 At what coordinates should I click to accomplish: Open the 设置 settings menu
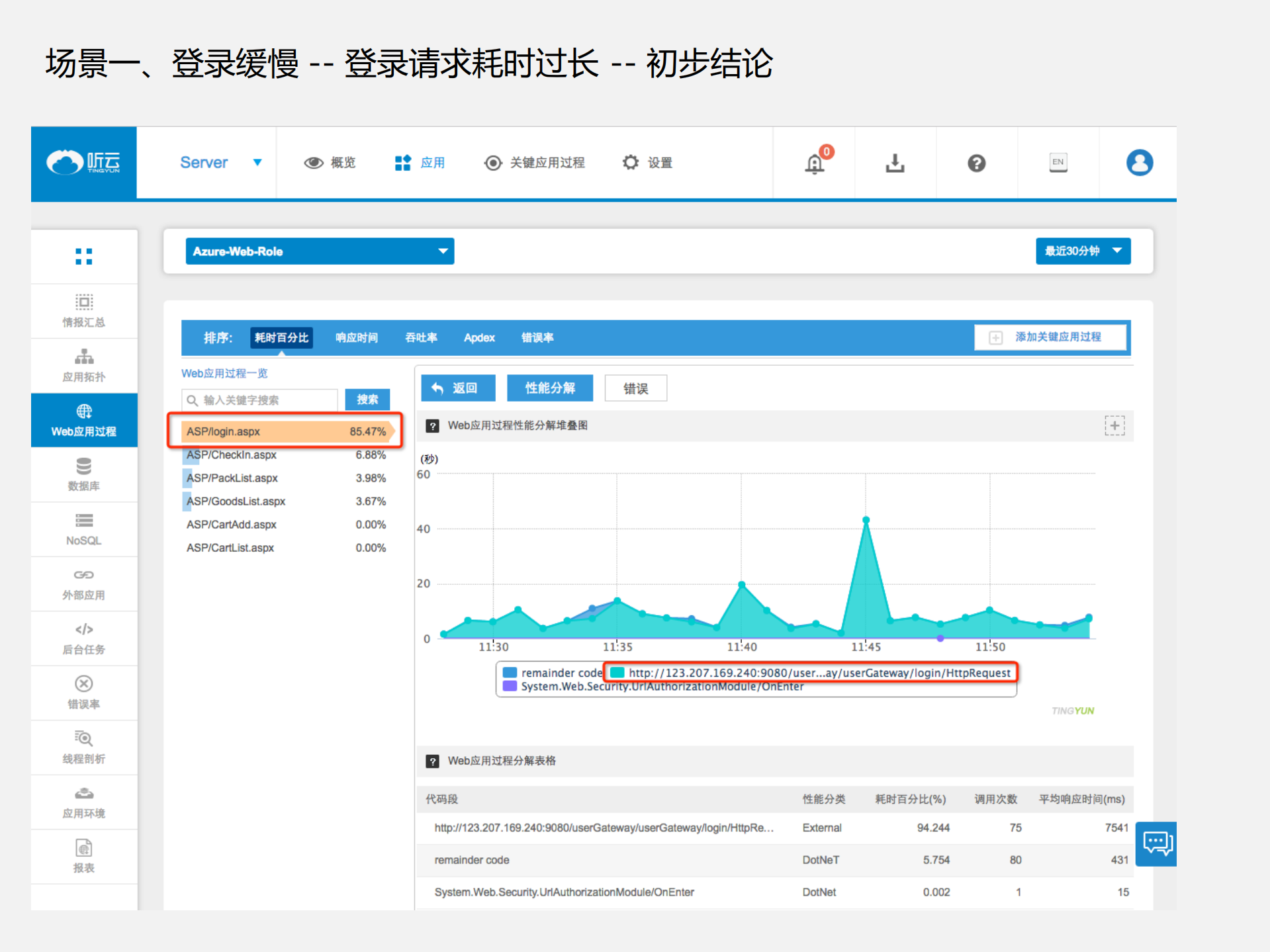pyautogui.click(x=648, y=163)
